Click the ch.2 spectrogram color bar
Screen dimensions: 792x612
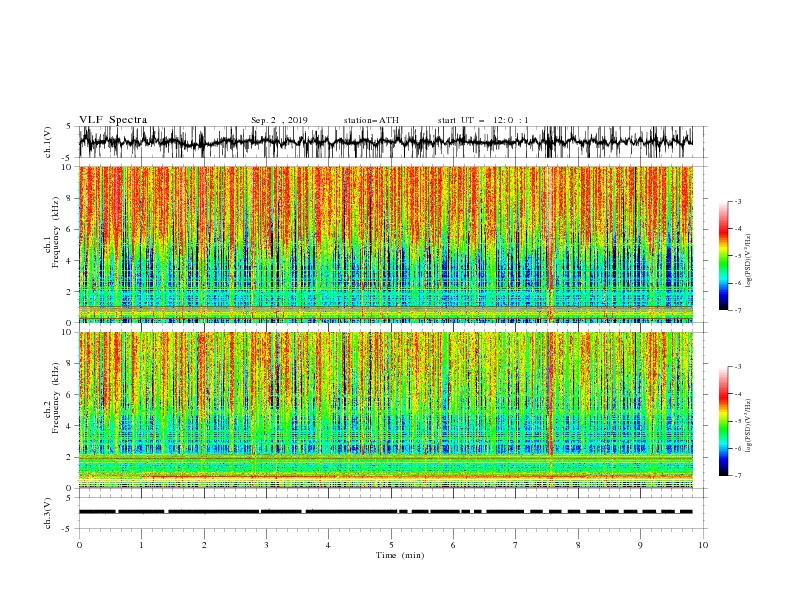pos(723,421)
